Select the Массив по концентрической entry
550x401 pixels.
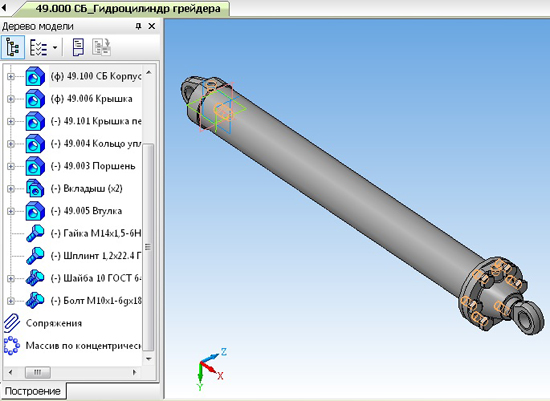(x=83, y=346)
